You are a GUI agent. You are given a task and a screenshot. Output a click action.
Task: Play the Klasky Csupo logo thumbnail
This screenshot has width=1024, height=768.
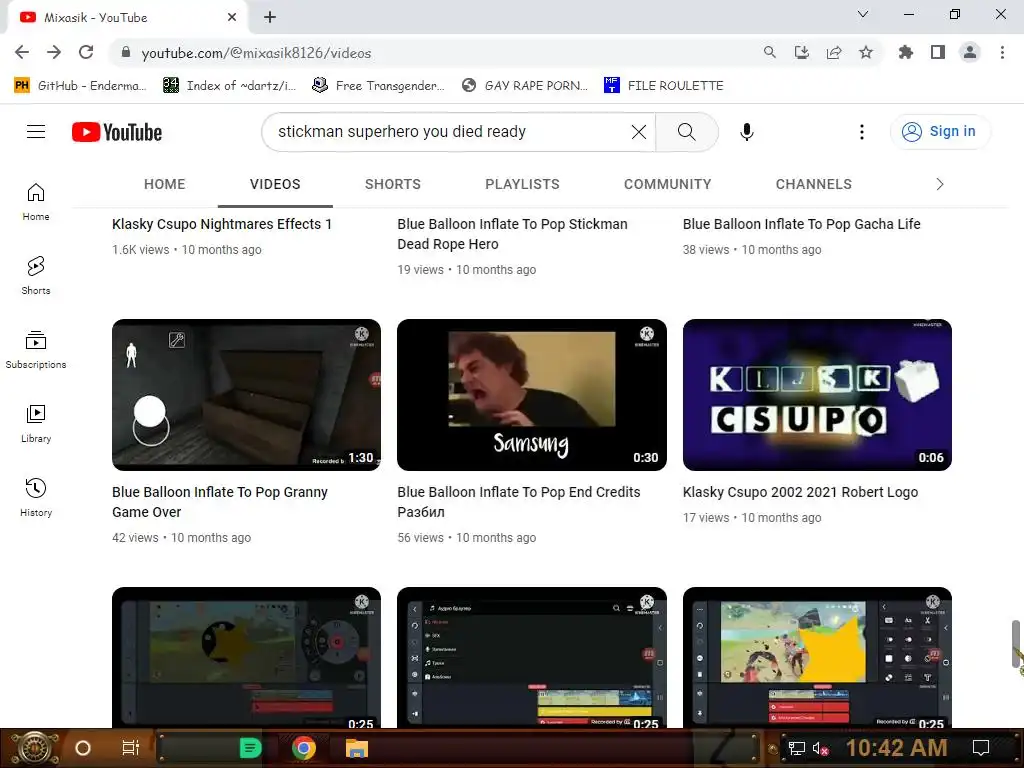(817, 395)
